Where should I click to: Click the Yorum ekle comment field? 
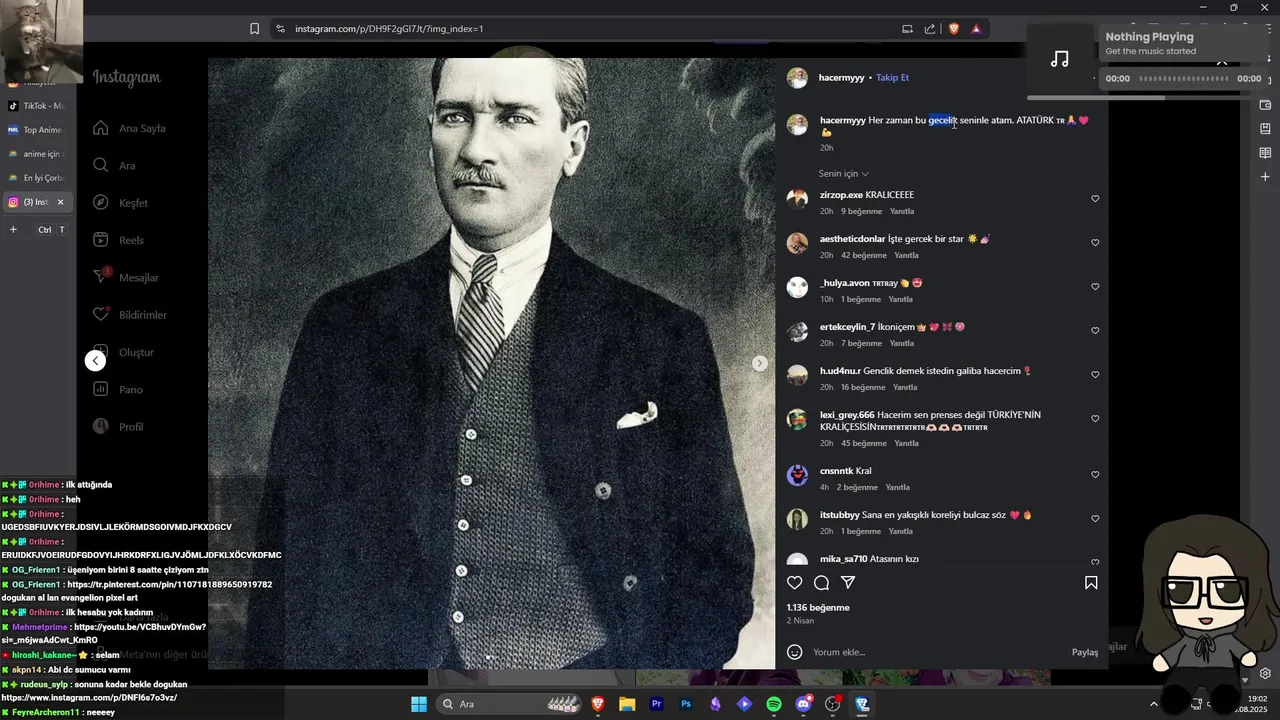[938, 652]
